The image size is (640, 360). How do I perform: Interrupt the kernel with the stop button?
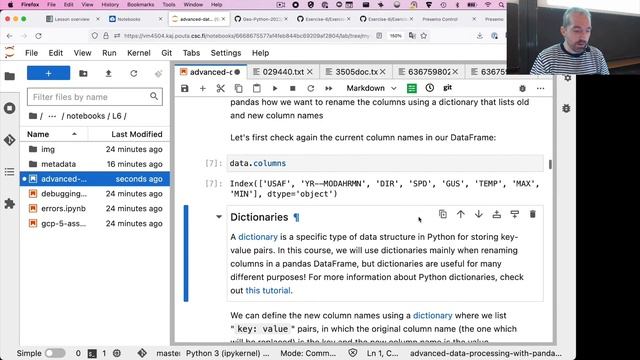(x=293, y=88)
